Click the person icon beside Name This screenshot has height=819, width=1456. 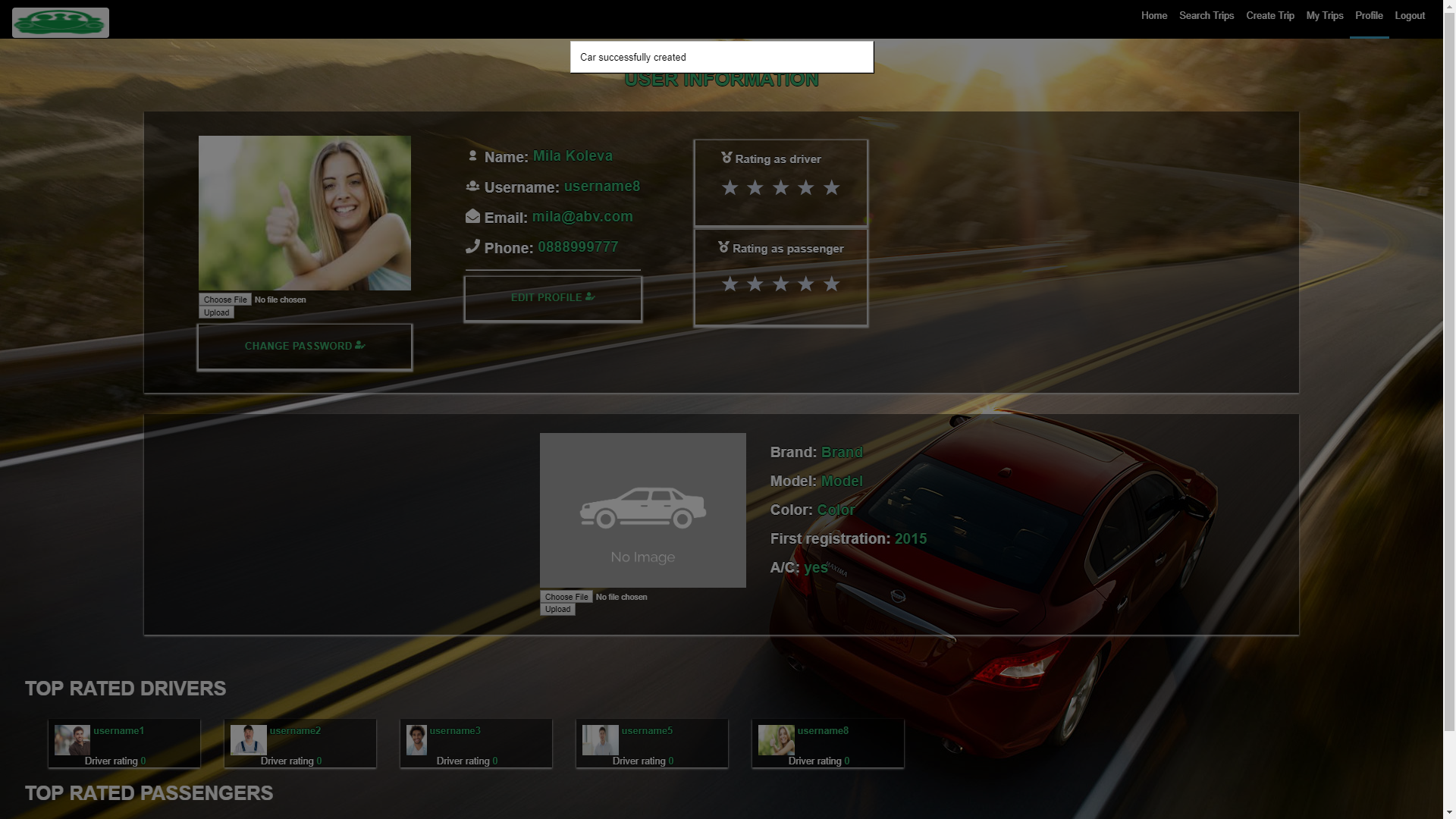472,155
